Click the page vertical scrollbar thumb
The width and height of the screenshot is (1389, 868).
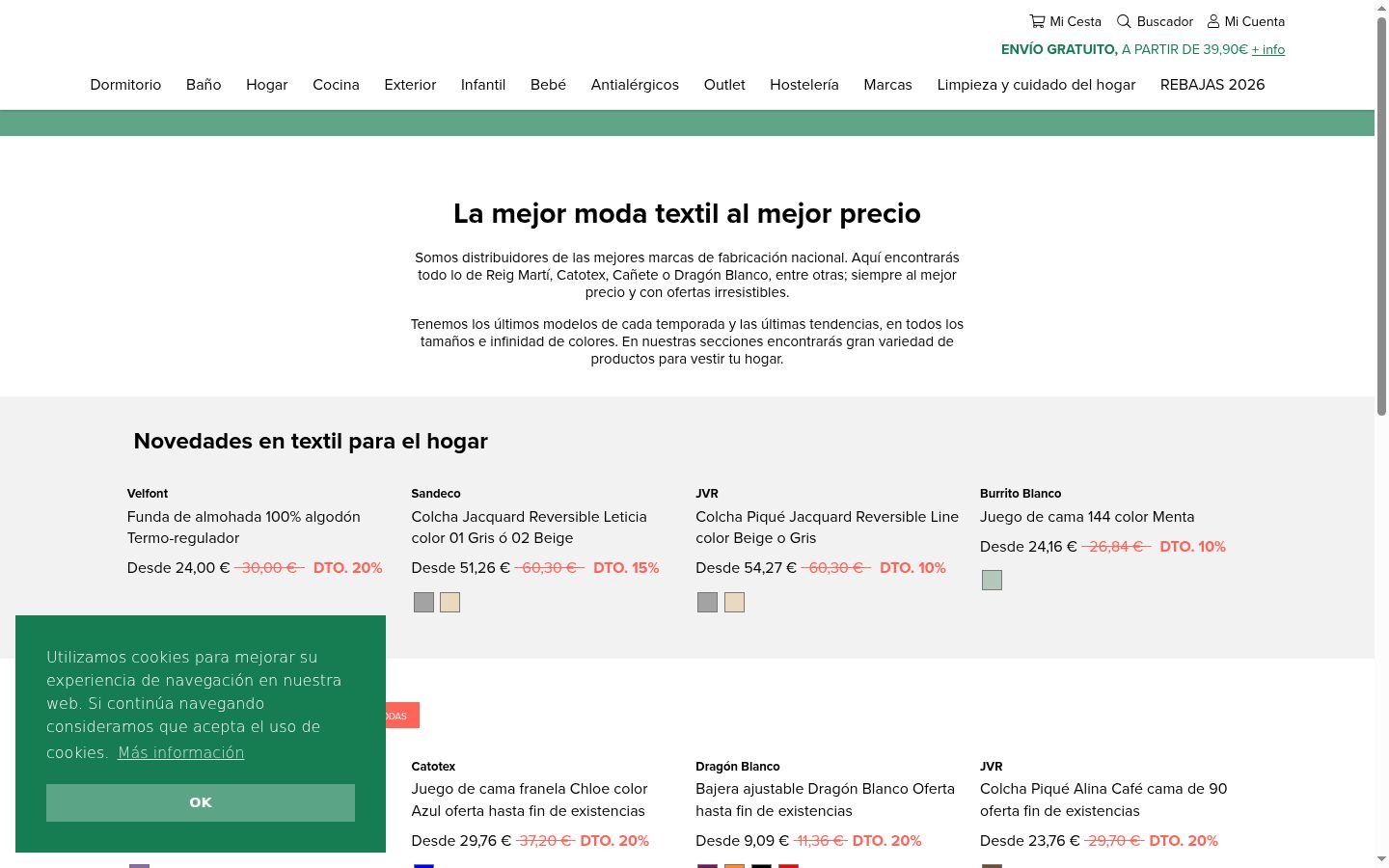(1381, 216)
